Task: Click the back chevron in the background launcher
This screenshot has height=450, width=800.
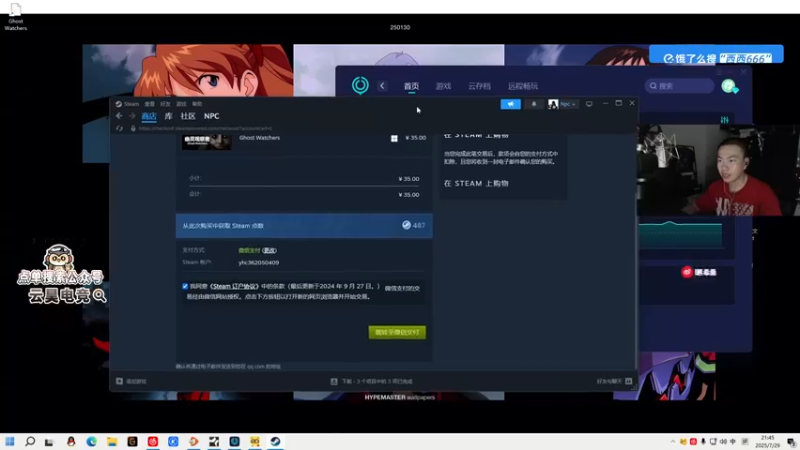Action: (x=382, y=86)
